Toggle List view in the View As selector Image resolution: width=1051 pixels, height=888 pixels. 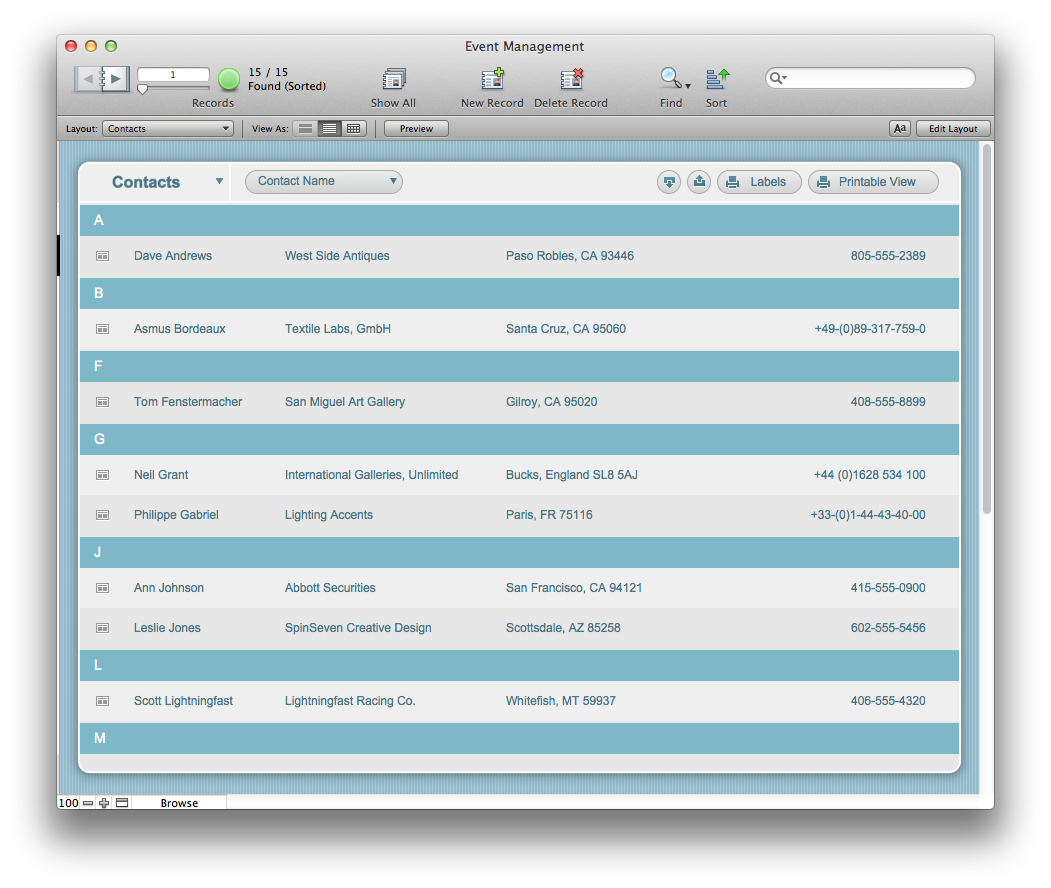pyautogui.click(x=329, y=128)
